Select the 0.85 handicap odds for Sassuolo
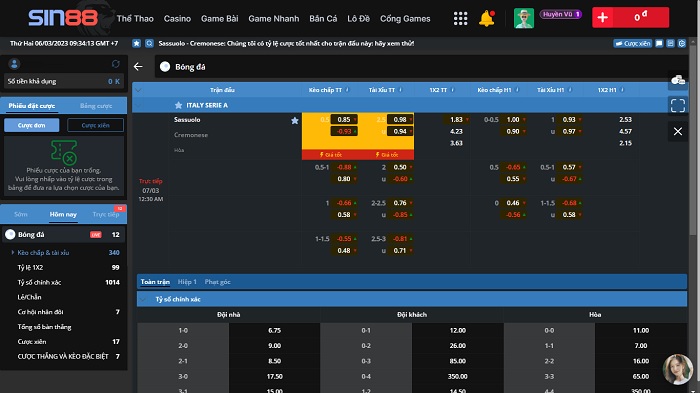This screenshot has height=393, width=700. point(344,120)
